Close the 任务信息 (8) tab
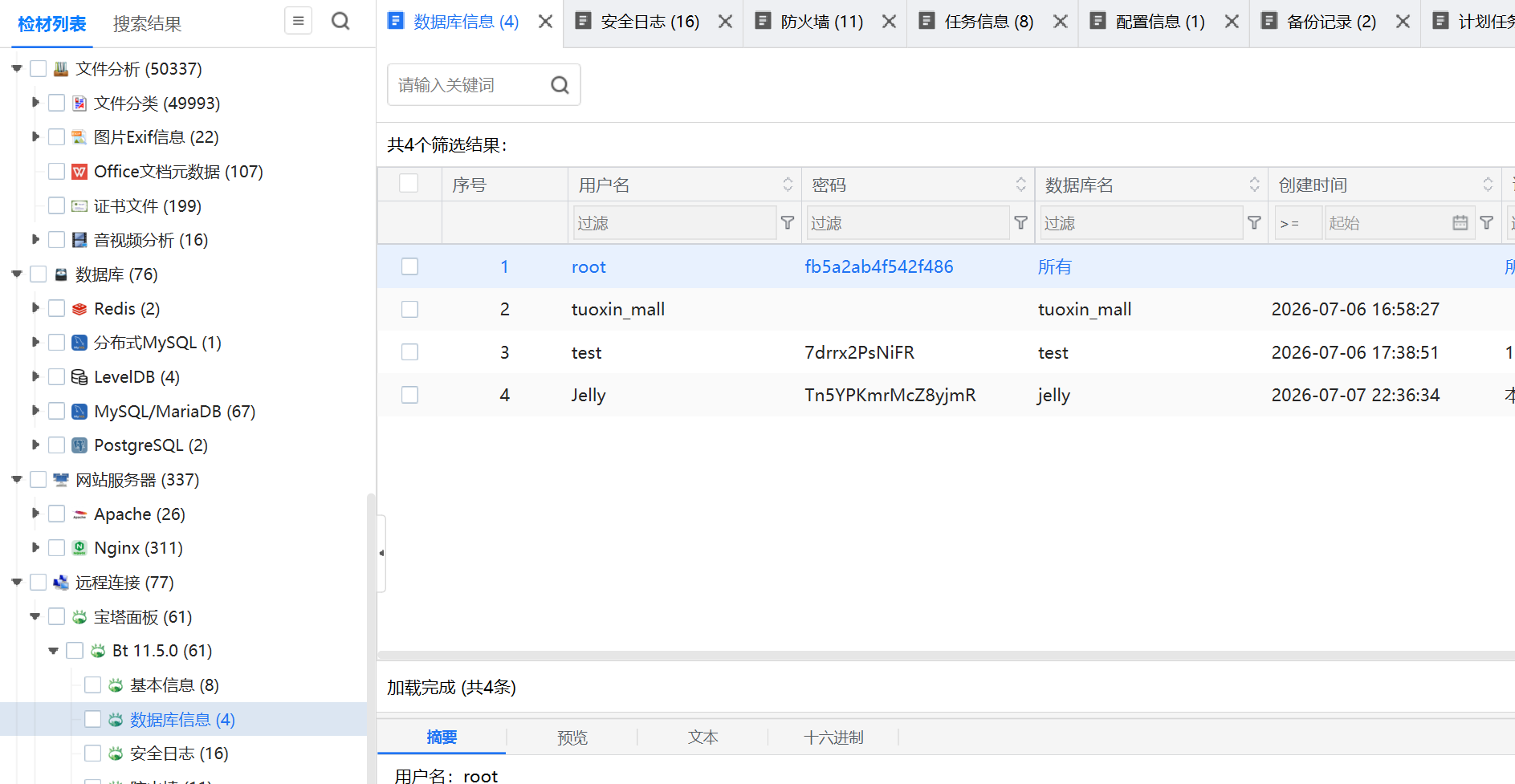The image size is (1515, 784). click(1060, 22)
